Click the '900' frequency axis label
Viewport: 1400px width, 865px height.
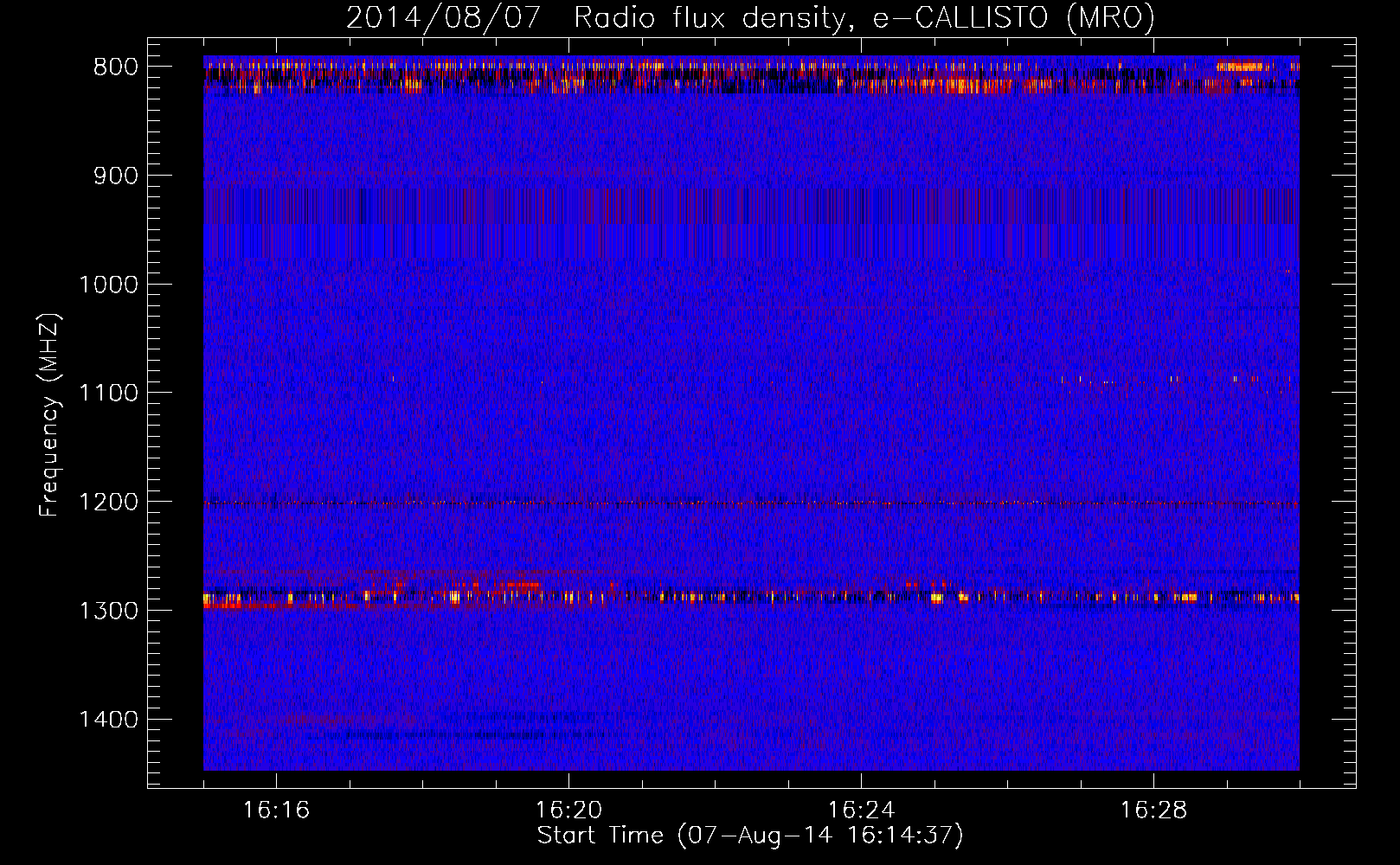[115, 176]
